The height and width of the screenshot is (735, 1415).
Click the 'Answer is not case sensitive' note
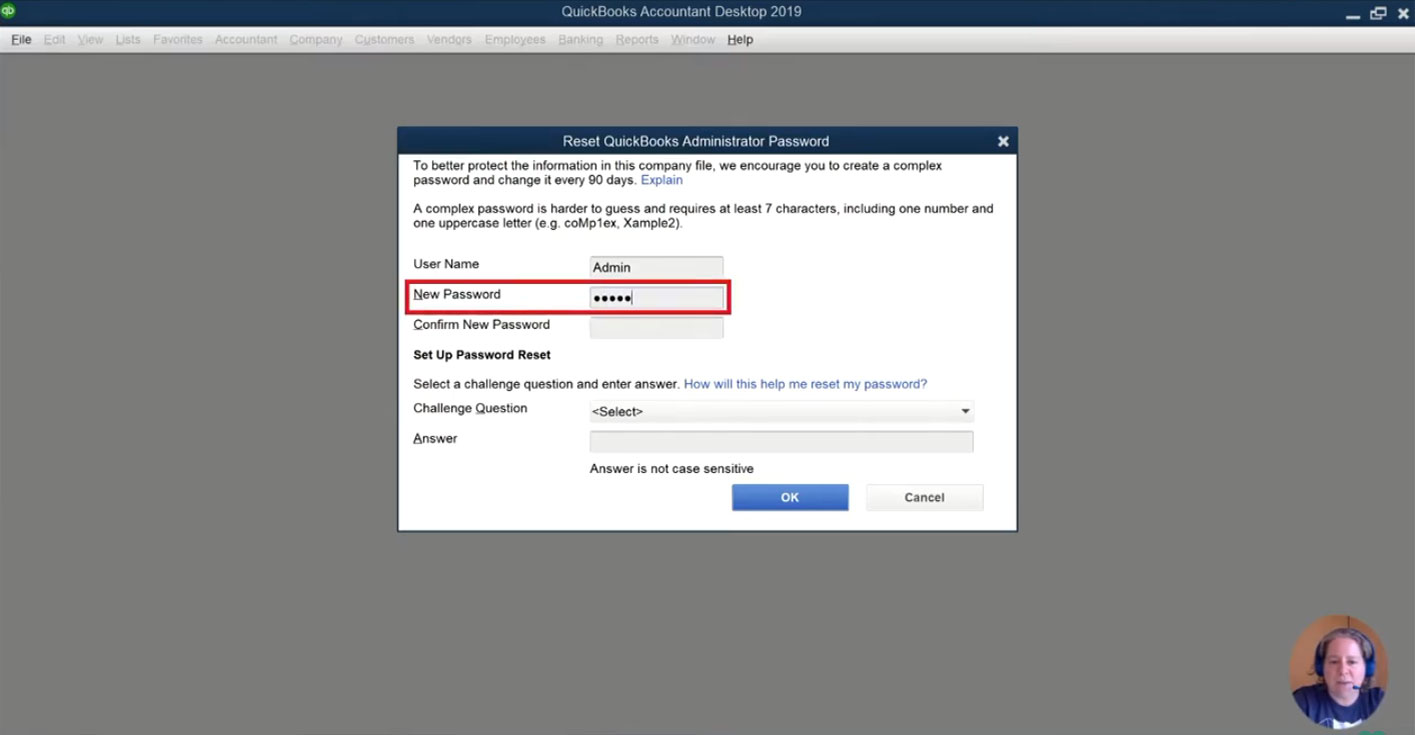672,469
